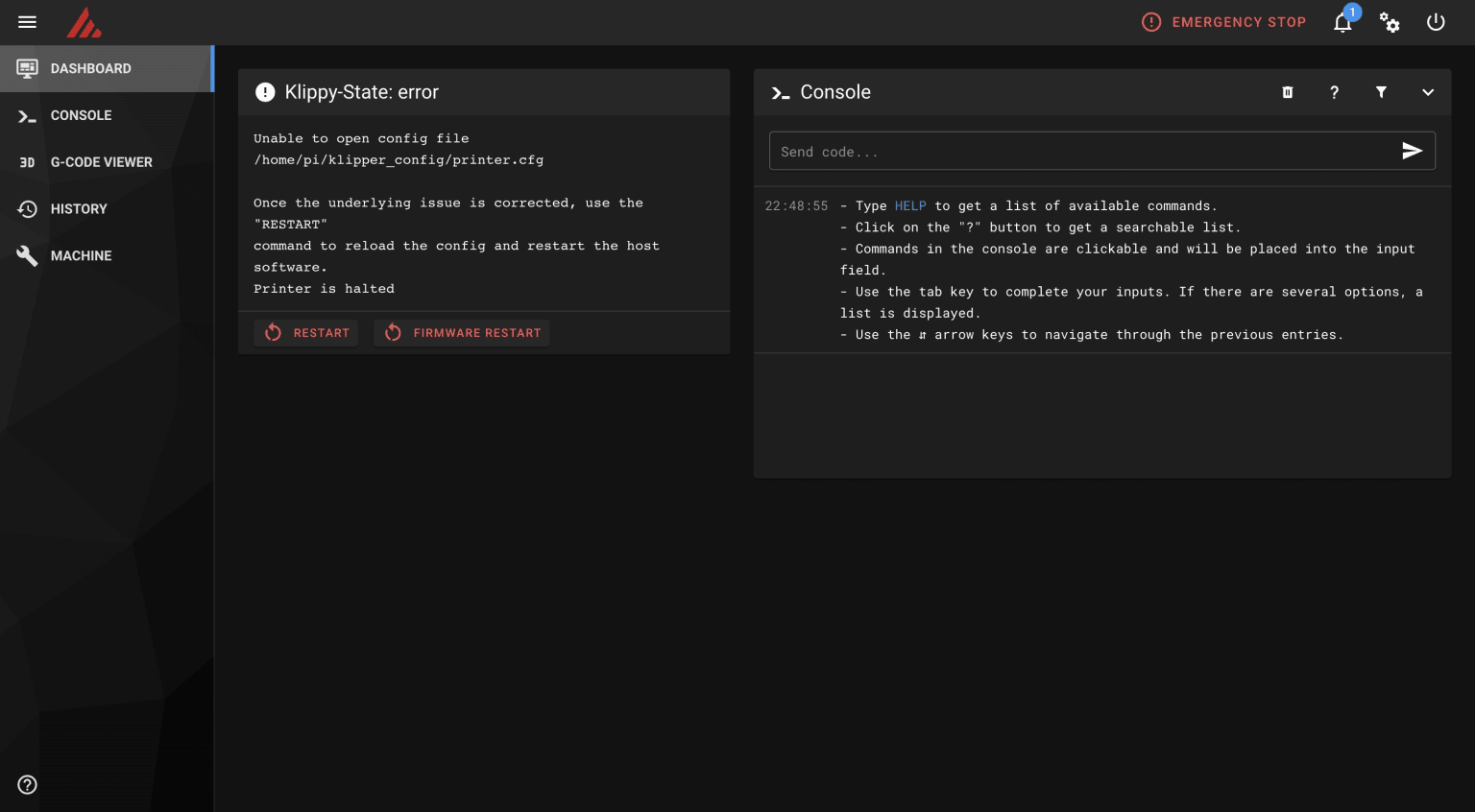This screenshot has width=1475, height=812.
Task: Open the G-Code Viewer page
Action: click(106, 162)
